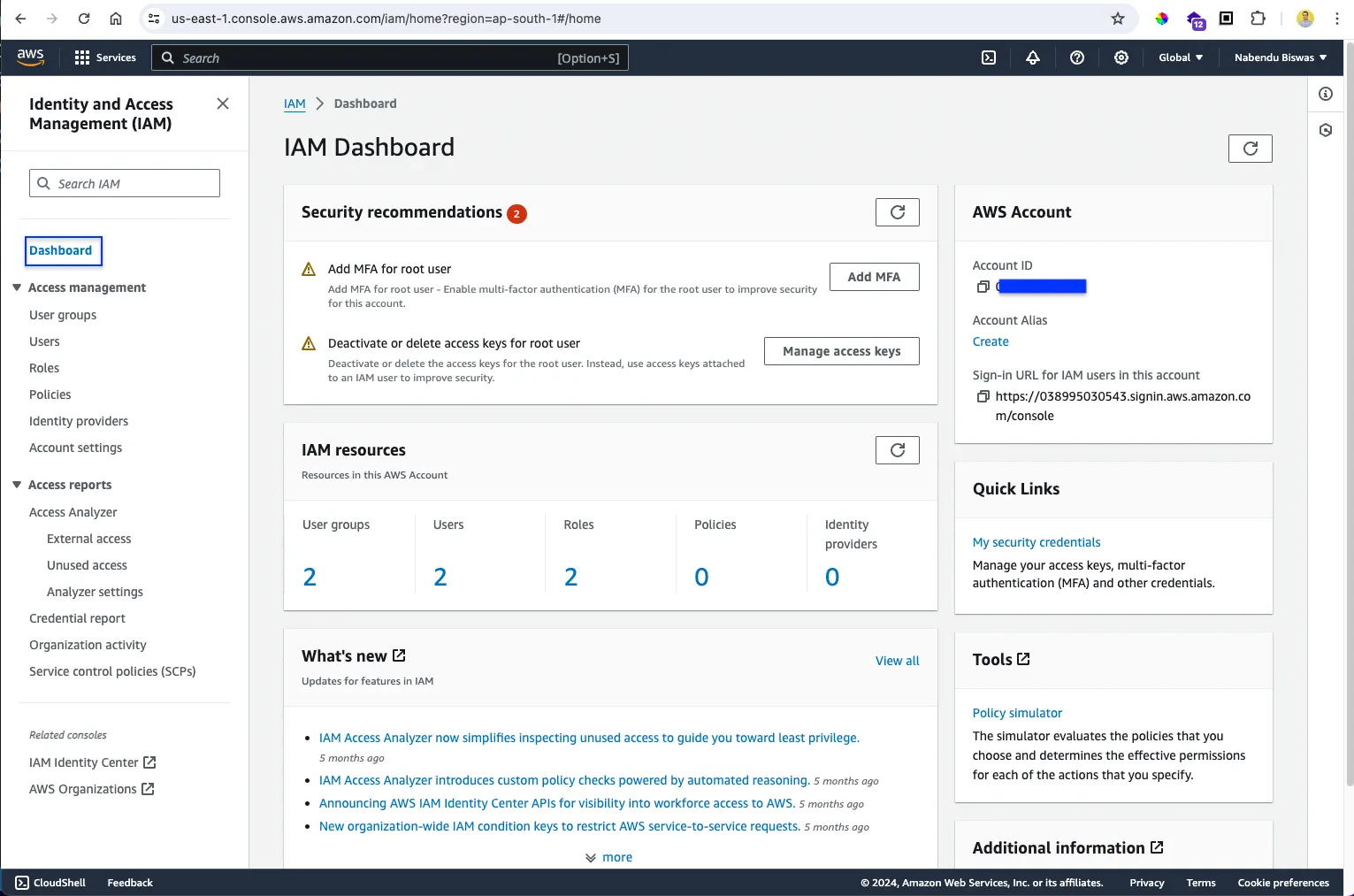
Task: Refresh the IAM resources panel
Action: coord(898,450)
